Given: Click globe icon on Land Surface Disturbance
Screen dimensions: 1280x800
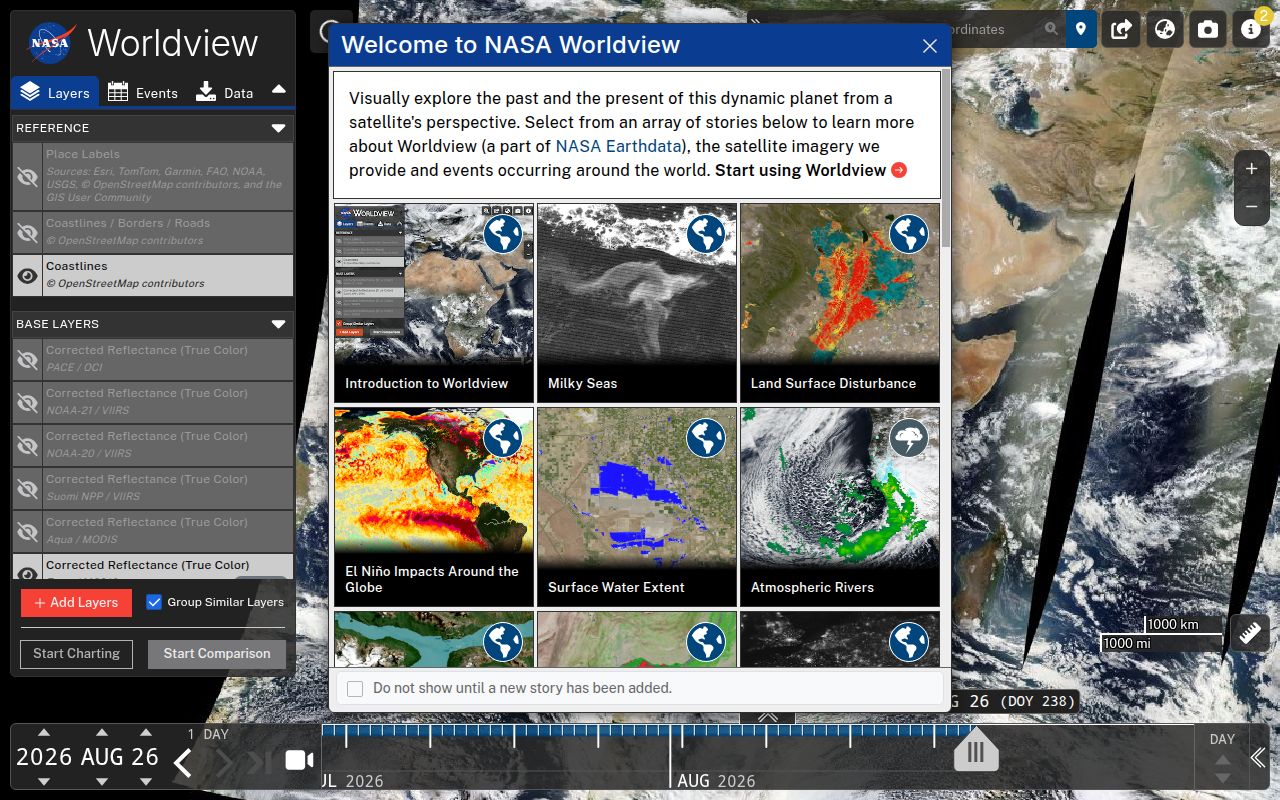Looking at the screenshot, I should pyautogui.click(x=909, y=234).
